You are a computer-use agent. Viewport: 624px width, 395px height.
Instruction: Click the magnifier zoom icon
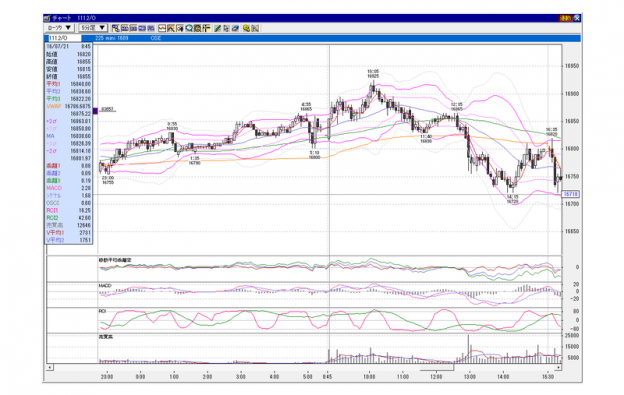point(189,28)
